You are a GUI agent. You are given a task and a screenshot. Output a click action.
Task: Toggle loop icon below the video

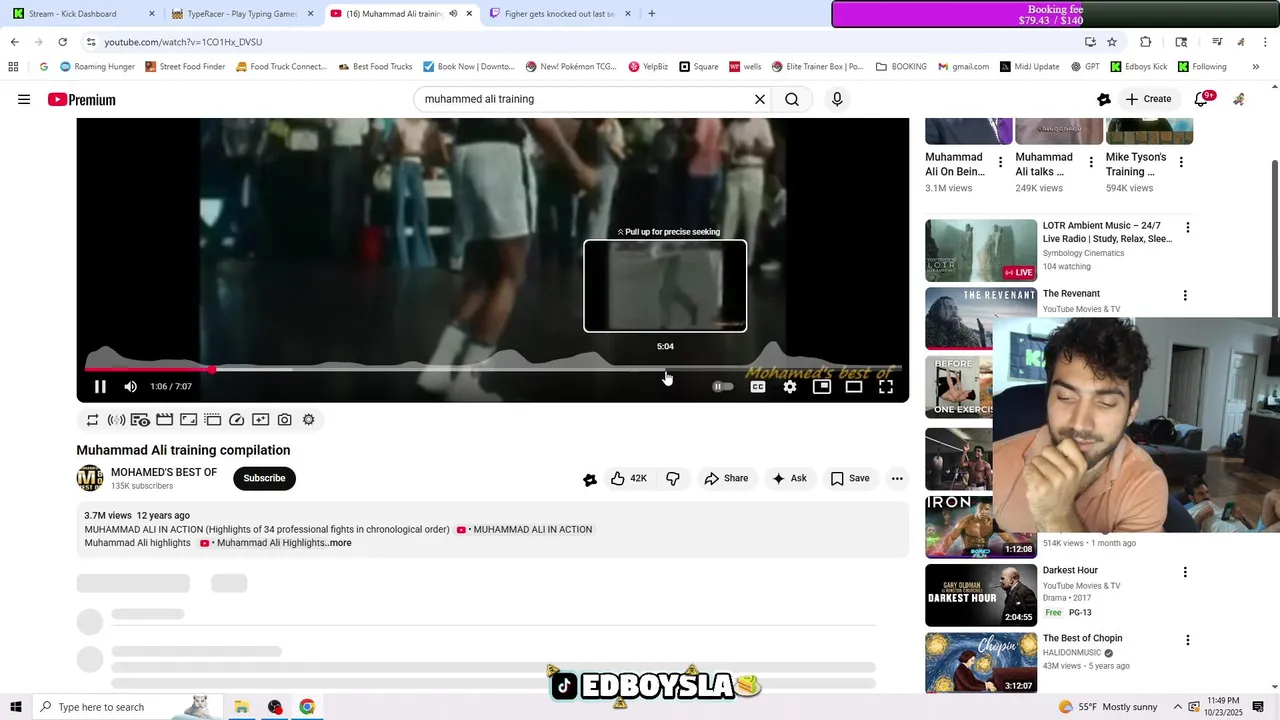[92, 420]
